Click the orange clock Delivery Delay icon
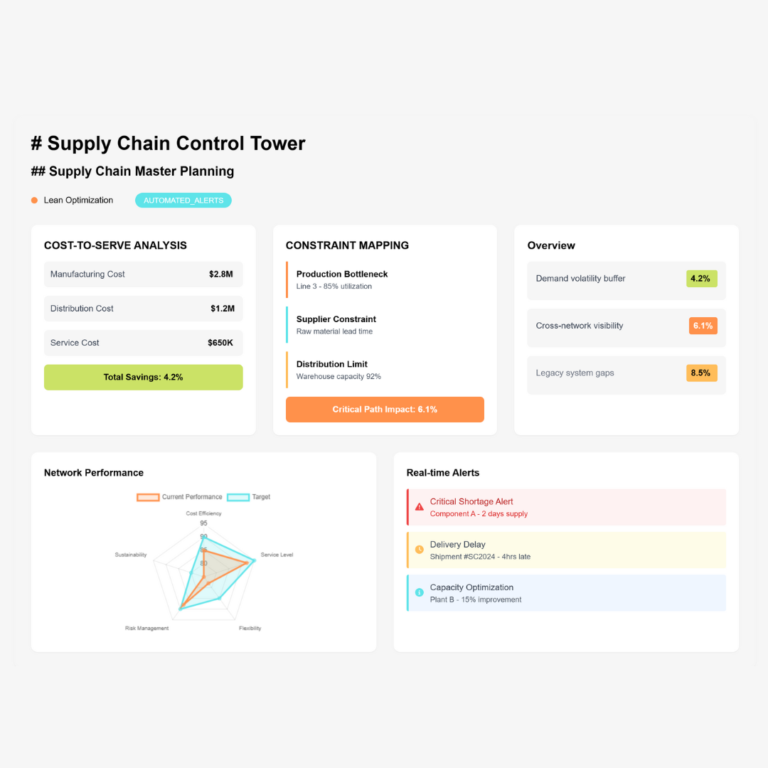768x768 pixels. click(419, 549)
